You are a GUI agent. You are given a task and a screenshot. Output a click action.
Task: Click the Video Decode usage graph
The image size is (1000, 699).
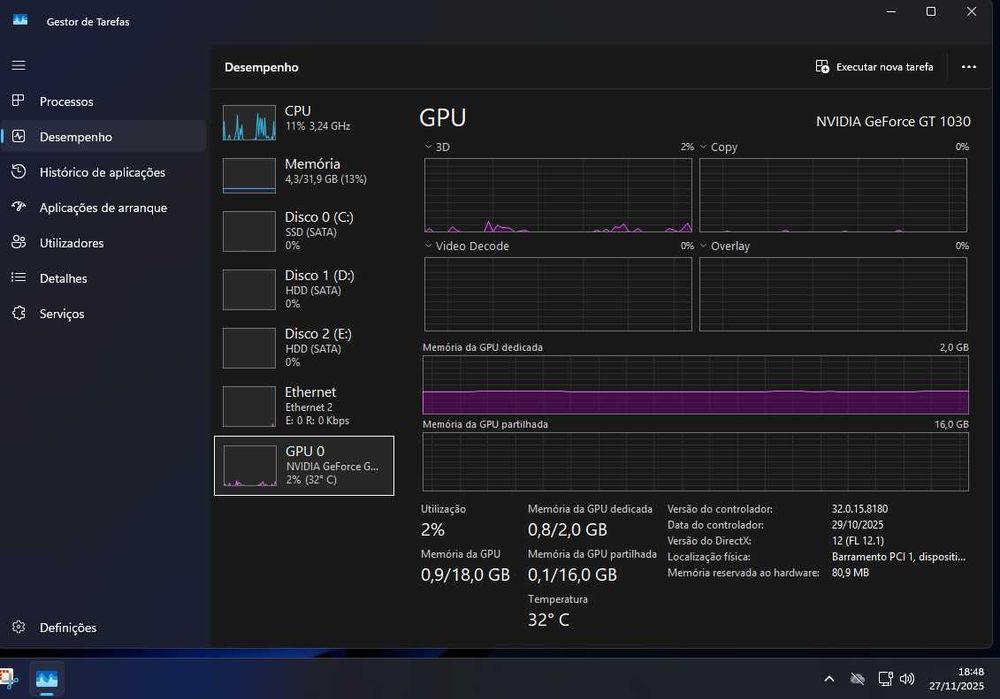coord(558,294)
